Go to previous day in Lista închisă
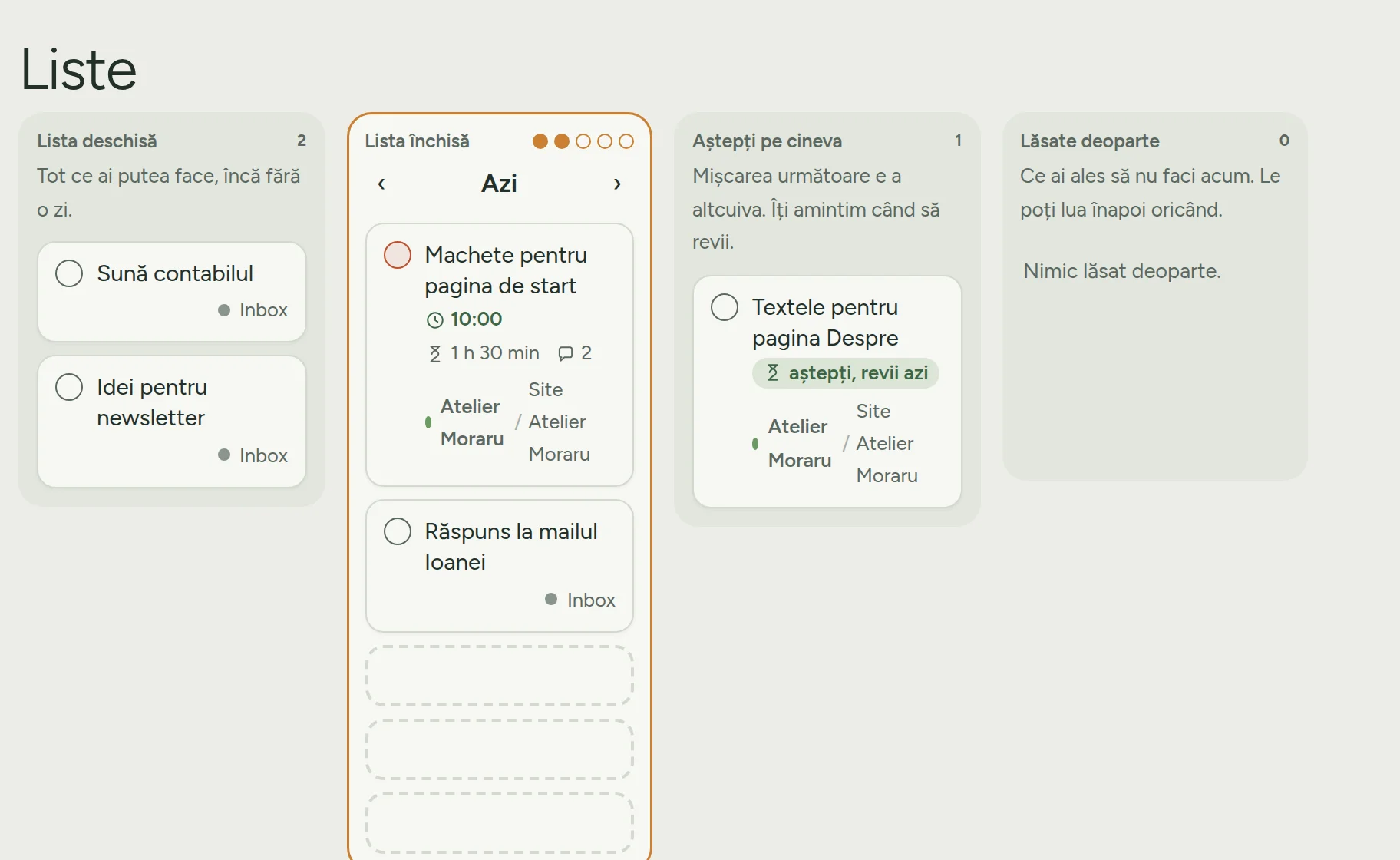 coord(381,184)
